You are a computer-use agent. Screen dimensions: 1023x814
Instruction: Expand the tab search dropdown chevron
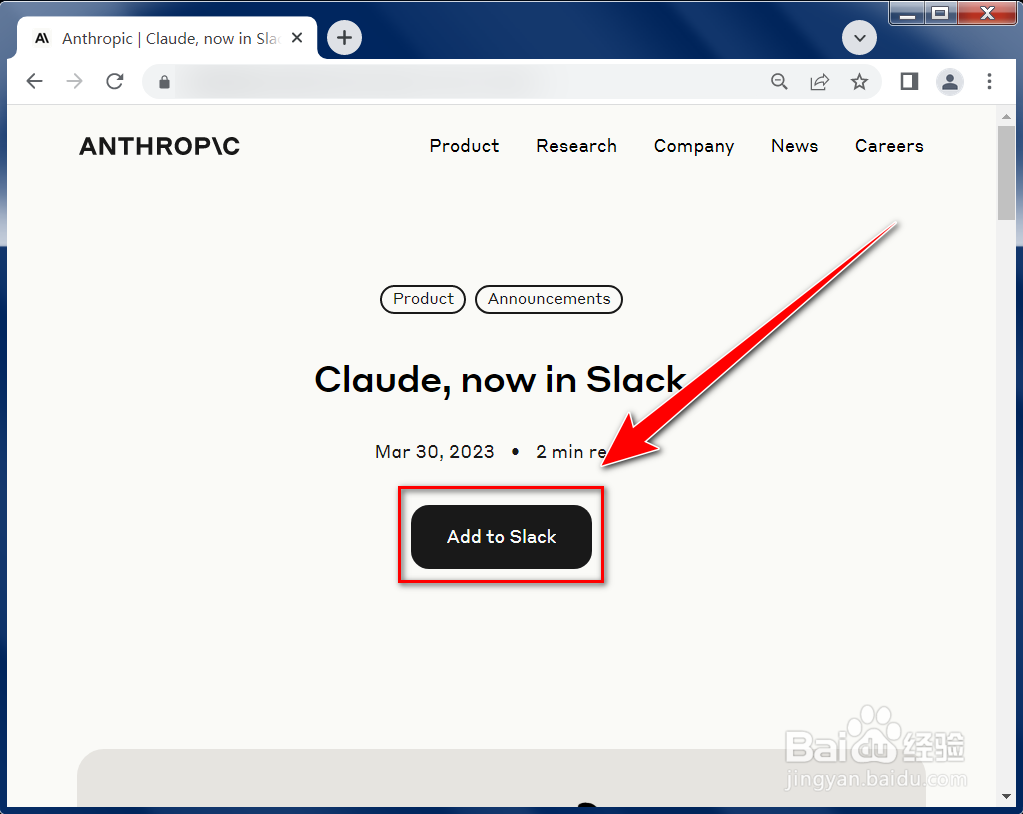pos(859,38)
